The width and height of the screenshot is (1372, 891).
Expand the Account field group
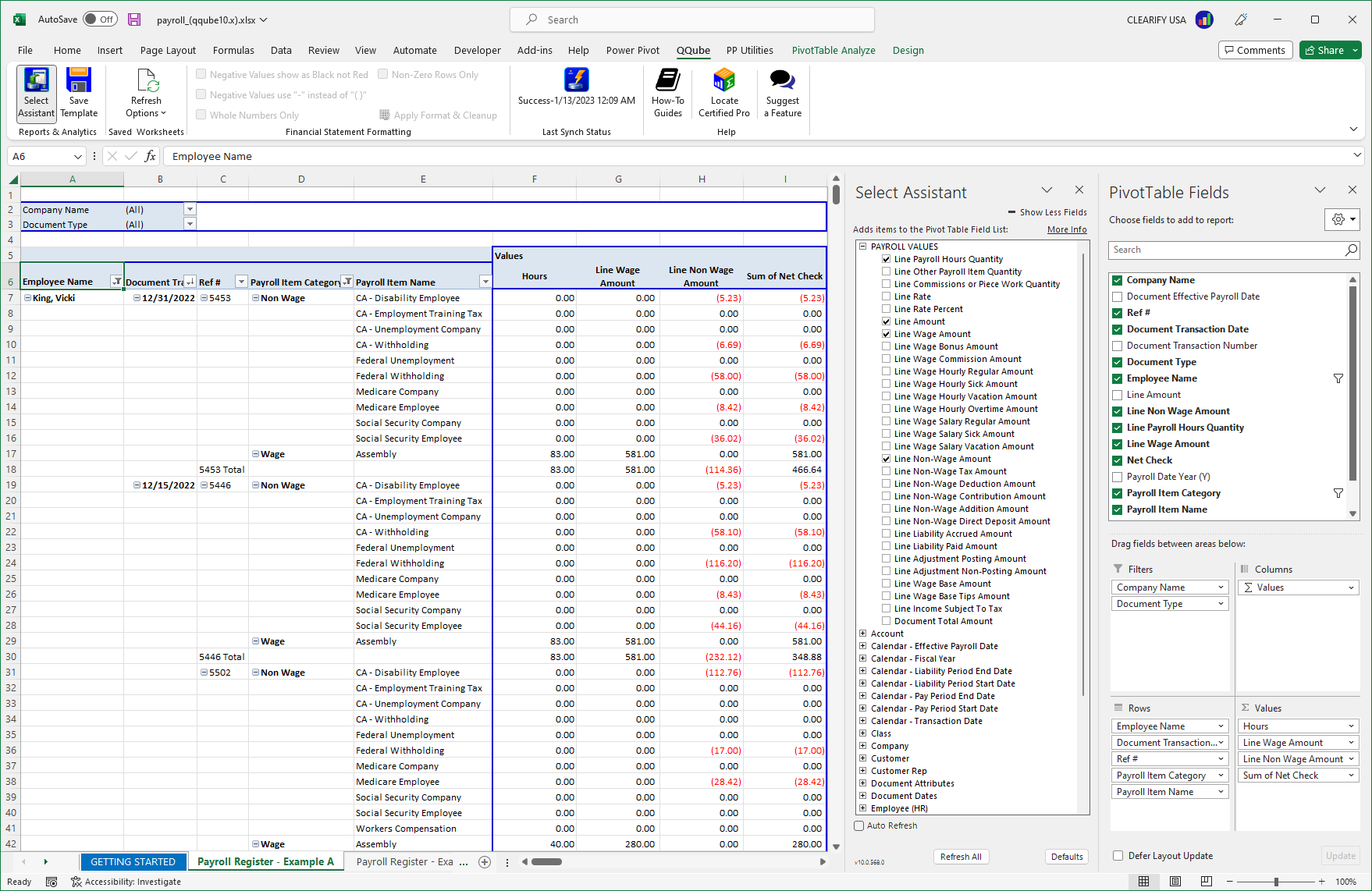coord(863,633)
